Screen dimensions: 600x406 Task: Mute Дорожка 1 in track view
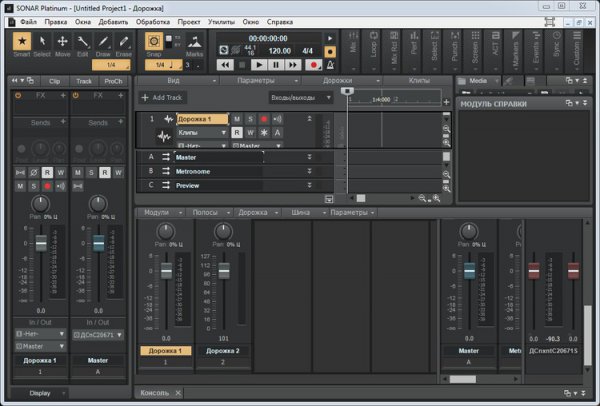click(237, 119)
